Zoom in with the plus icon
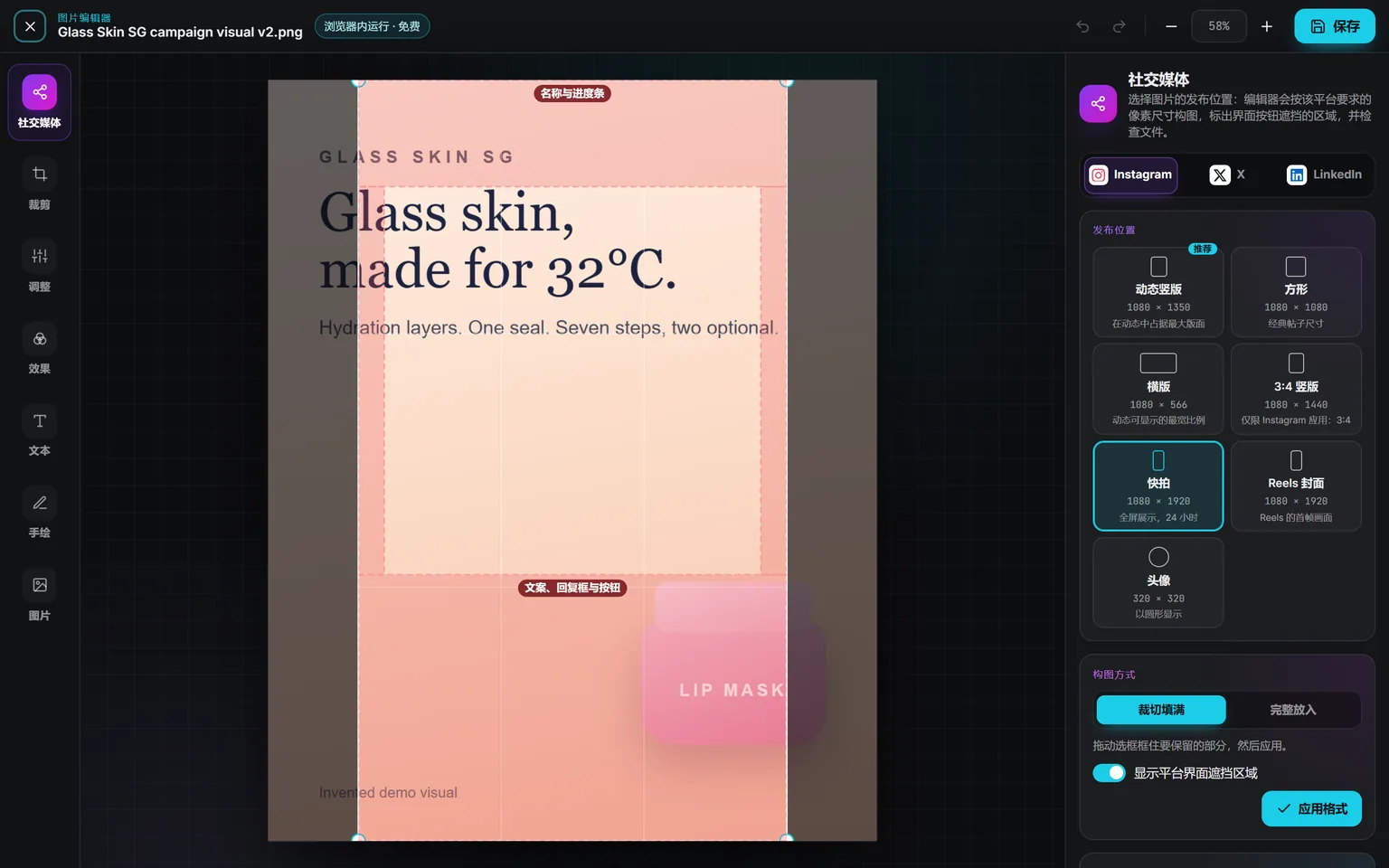Screen dimensions: 1389x868 point(1267,26)
